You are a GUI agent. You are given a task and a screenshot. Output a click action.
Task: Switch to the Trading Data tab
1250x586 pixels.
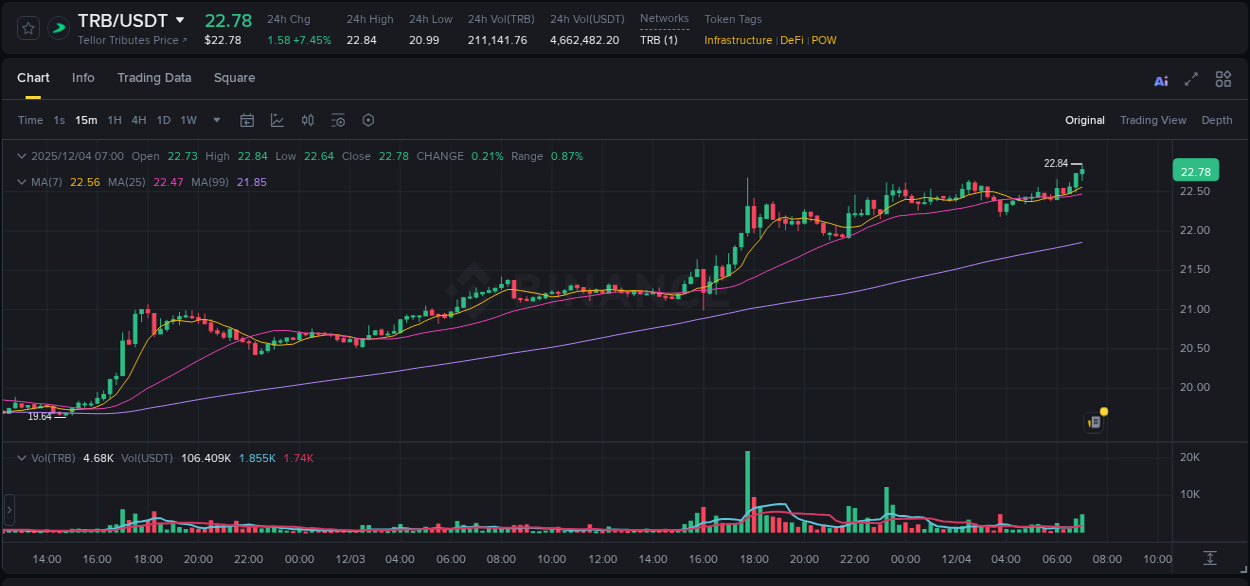(154, 78)
